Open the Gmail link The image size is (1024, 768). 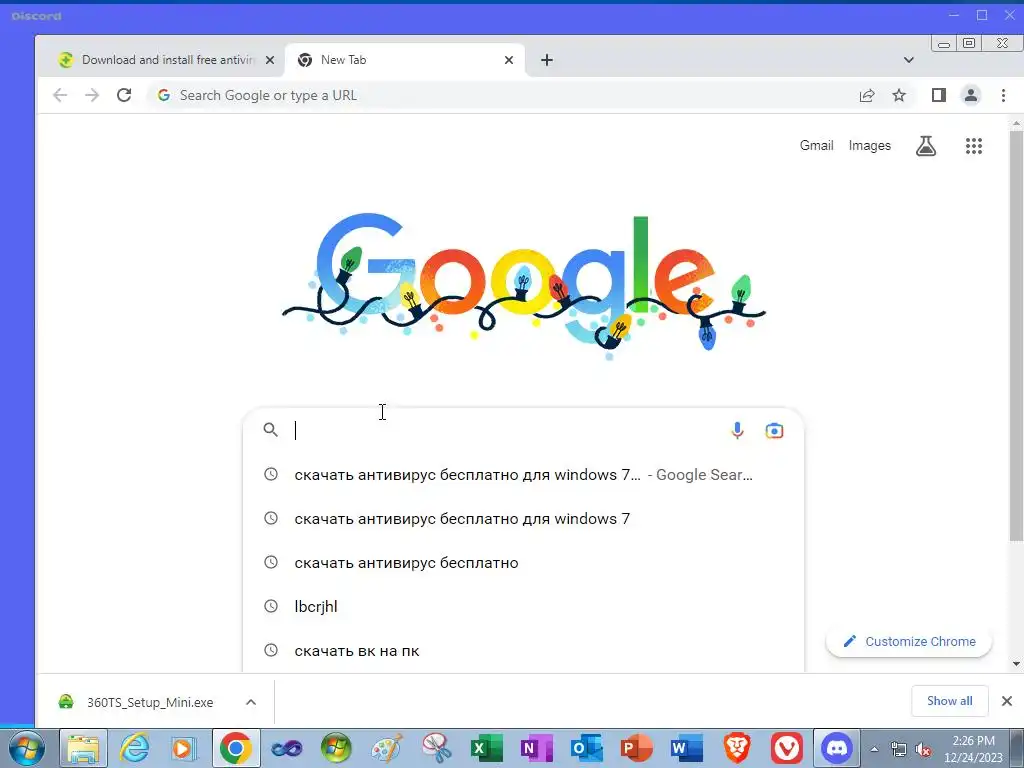coord(816,146)
